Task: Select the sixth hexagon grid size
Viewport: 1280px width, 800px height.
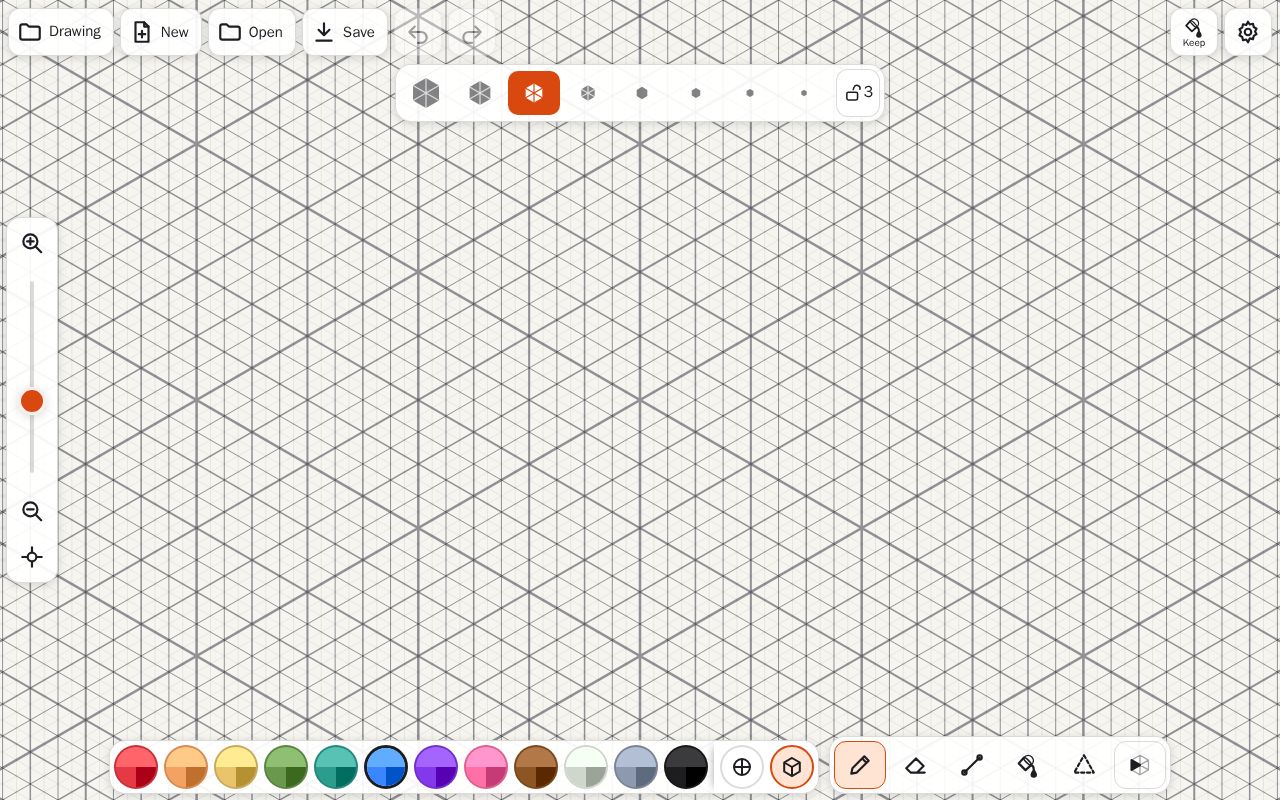Action: tap(696, 93)
